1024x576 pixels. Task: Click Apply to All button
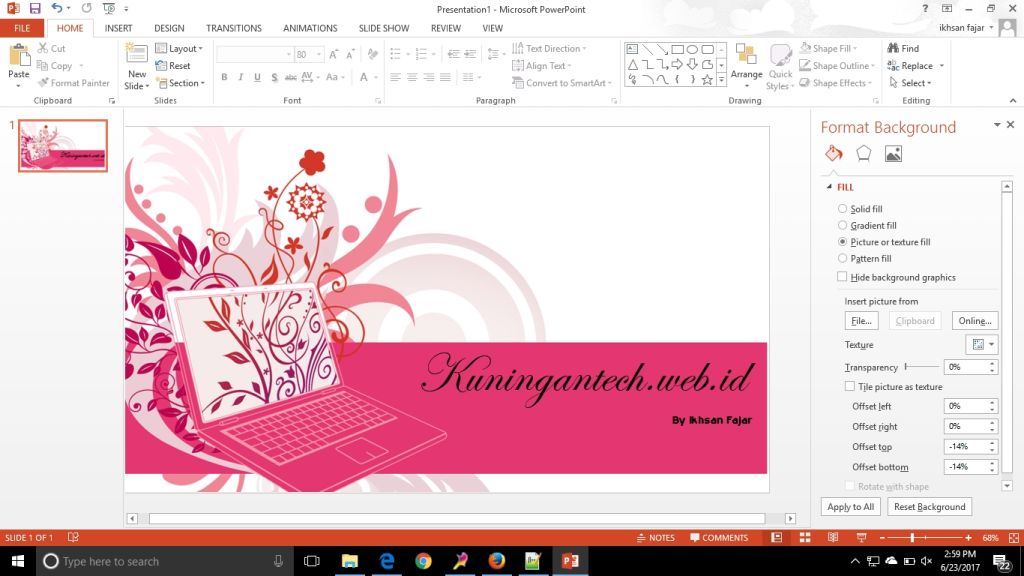click(850, 507)
